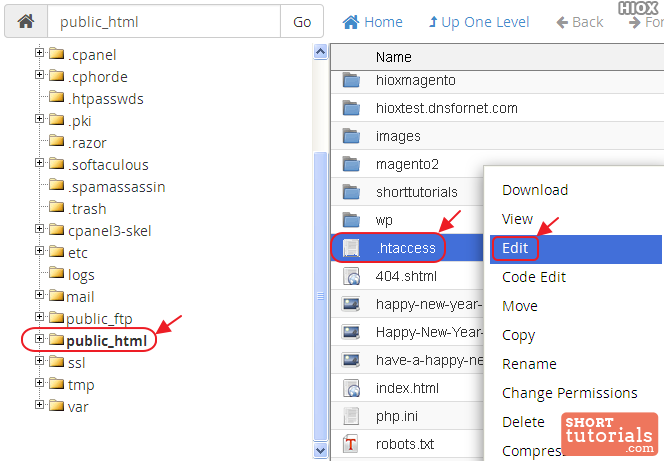Choose Download from context menu
This screenshot has width=664, height=461.
point(535,190)
